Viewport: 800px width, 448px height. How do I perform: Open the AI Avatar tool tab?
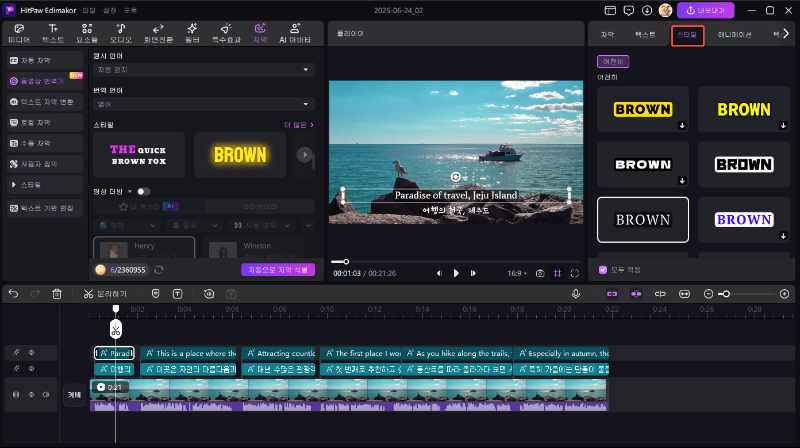click(295, 33)
